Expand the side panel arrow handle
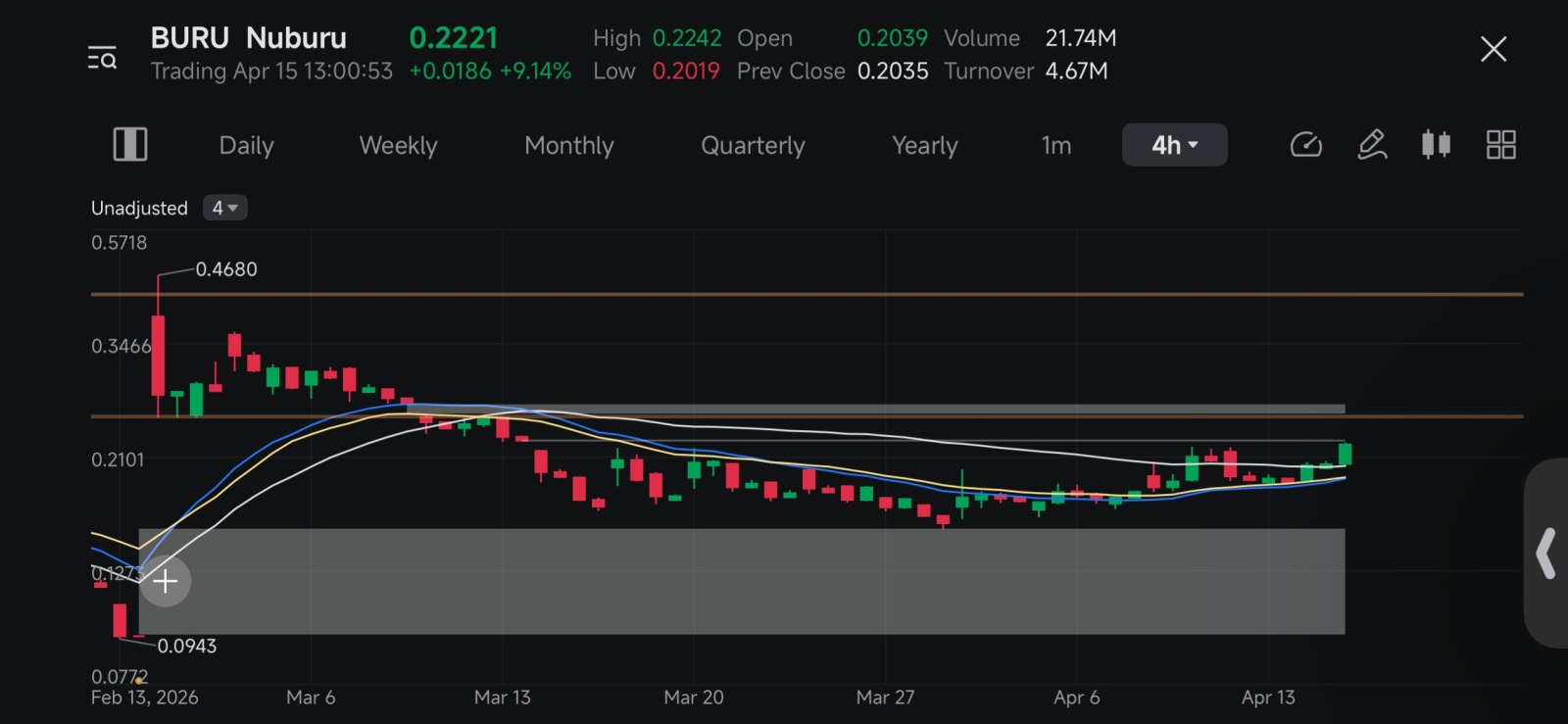 click(1546, 554)
